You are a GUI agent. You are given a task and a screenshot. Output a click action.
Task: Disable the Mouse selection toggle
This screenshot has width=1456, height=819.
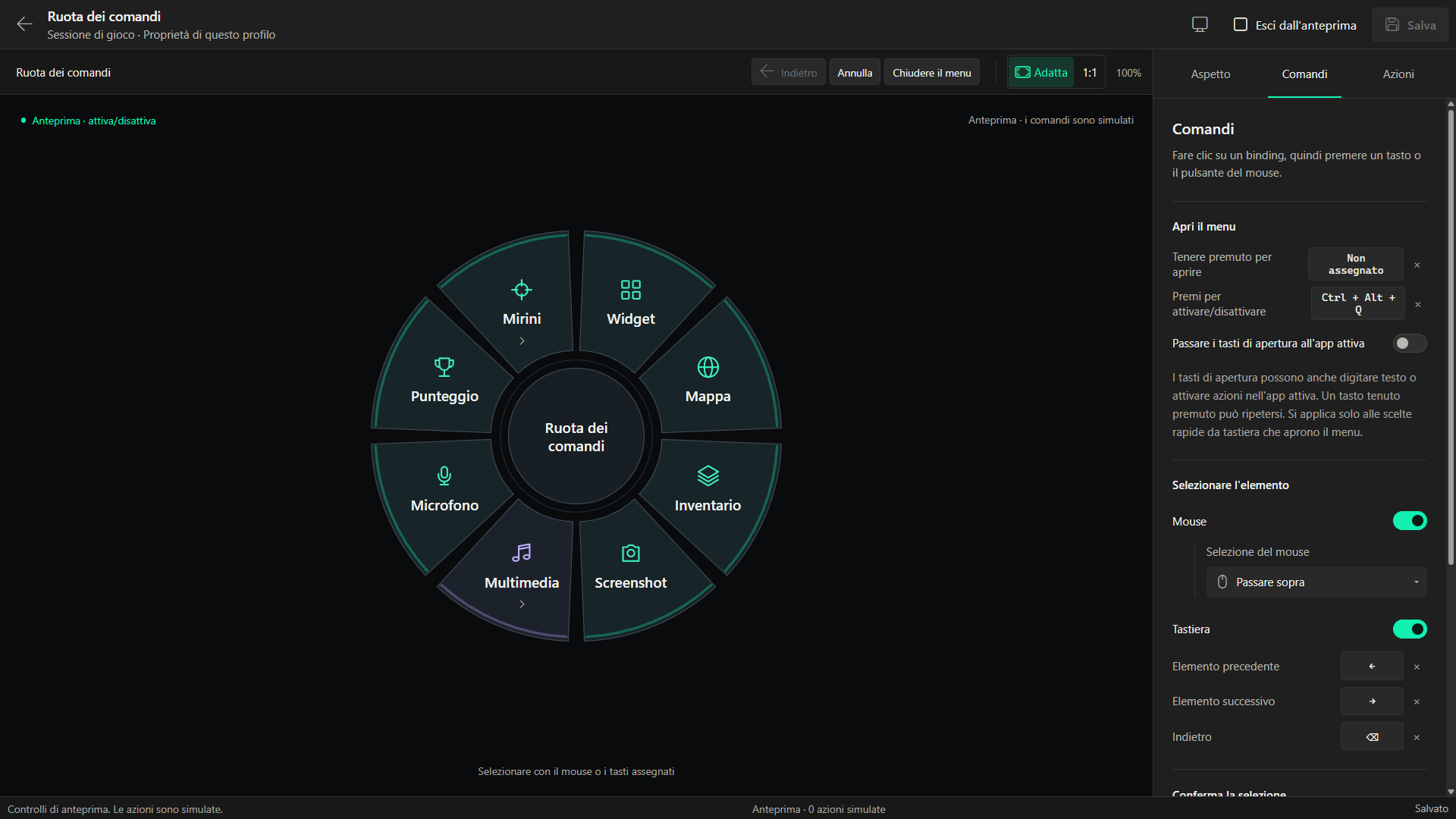1410,521
